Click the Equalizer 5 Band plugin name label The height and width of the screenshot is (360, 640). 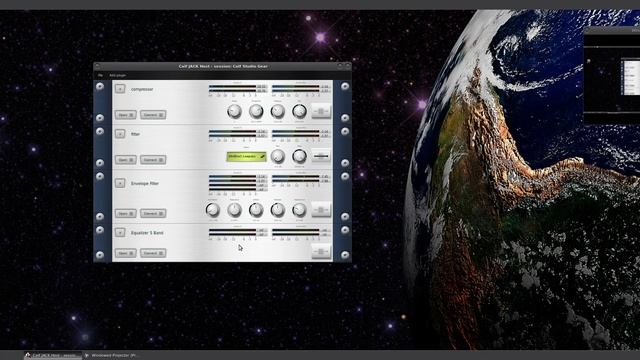[x=147, y=233]
